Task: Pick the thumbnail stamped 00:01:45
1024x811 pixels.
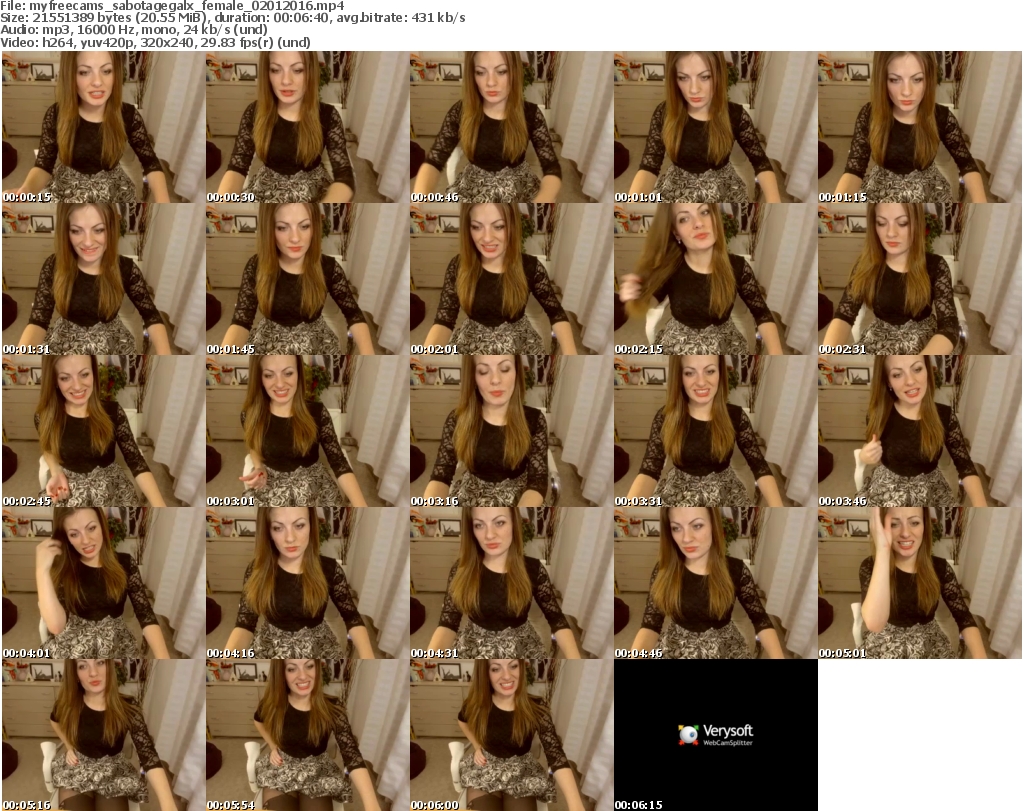Action: (308, 279)
